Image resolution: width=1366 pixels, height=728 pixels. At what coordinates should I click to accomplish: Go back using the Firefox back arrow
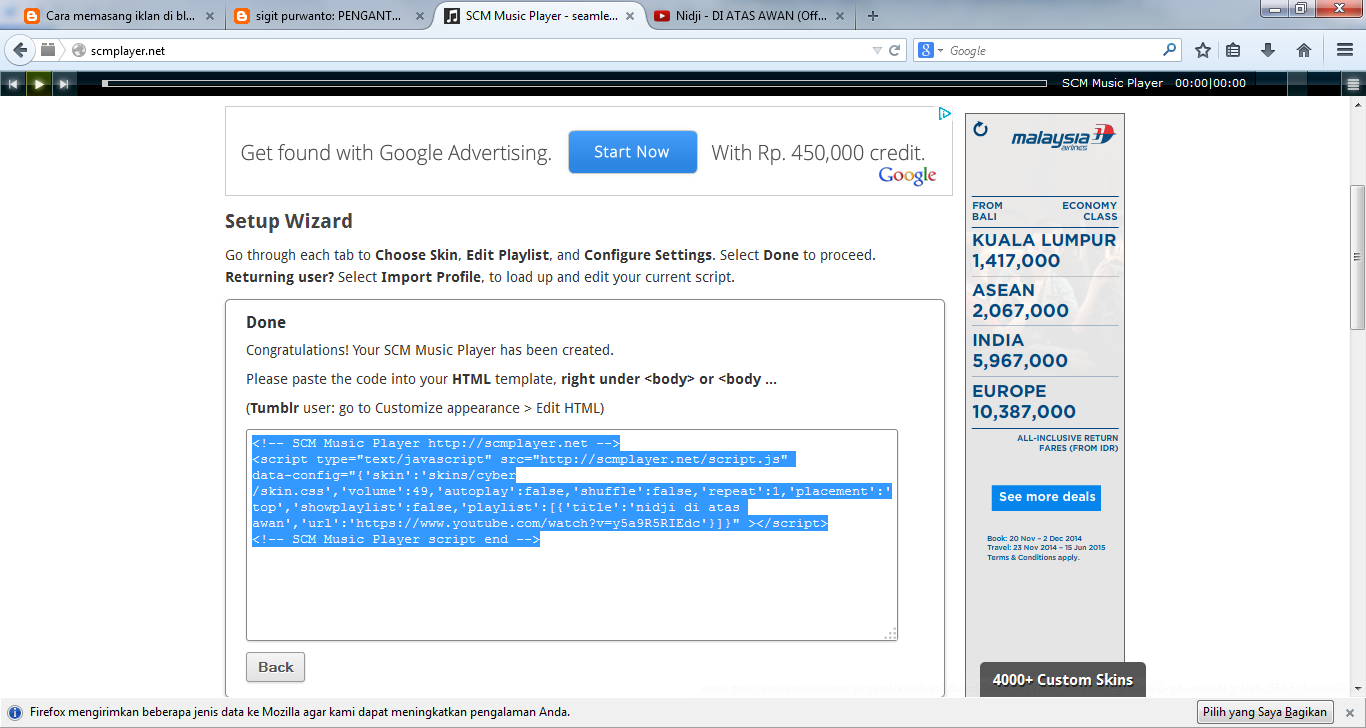(x=19, y=50)
